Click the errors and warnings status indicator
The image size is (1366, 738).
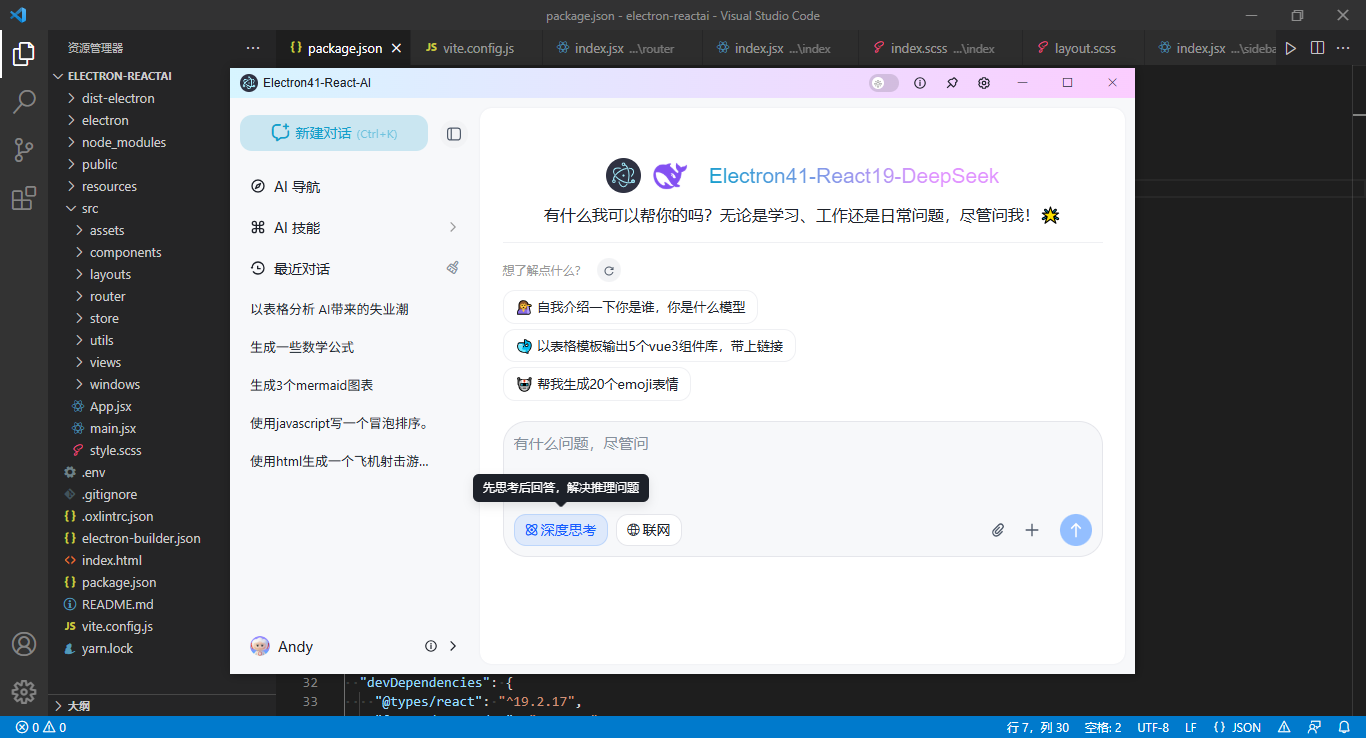(41, 727)
